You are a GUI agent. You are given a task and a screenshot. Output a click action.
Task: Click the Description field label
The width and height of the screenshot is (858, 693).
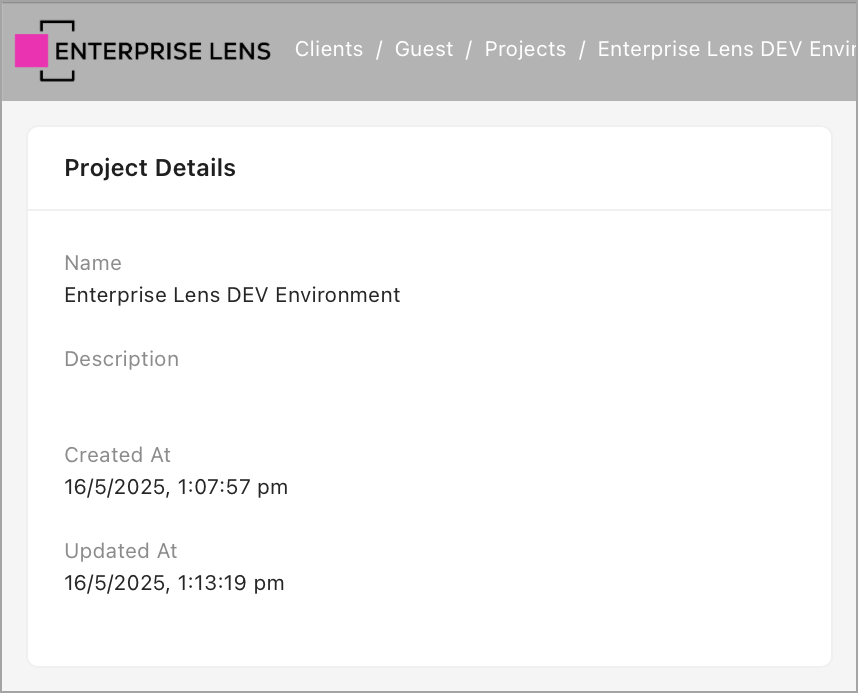point(122,359)
